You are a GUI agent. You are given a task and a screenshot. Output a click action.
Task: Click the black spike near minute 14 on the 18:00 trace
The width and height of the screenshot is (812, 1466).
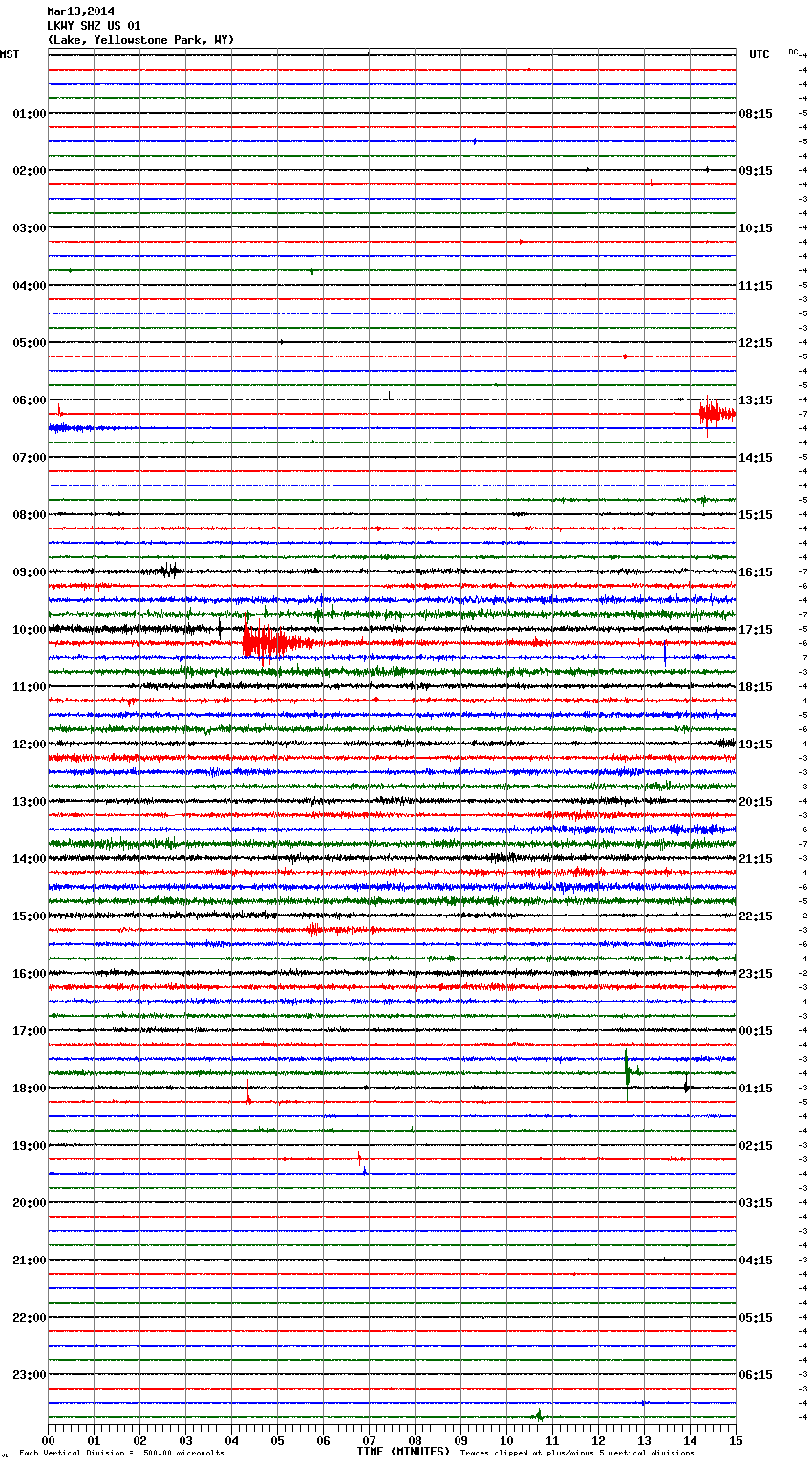(687, 1086)
